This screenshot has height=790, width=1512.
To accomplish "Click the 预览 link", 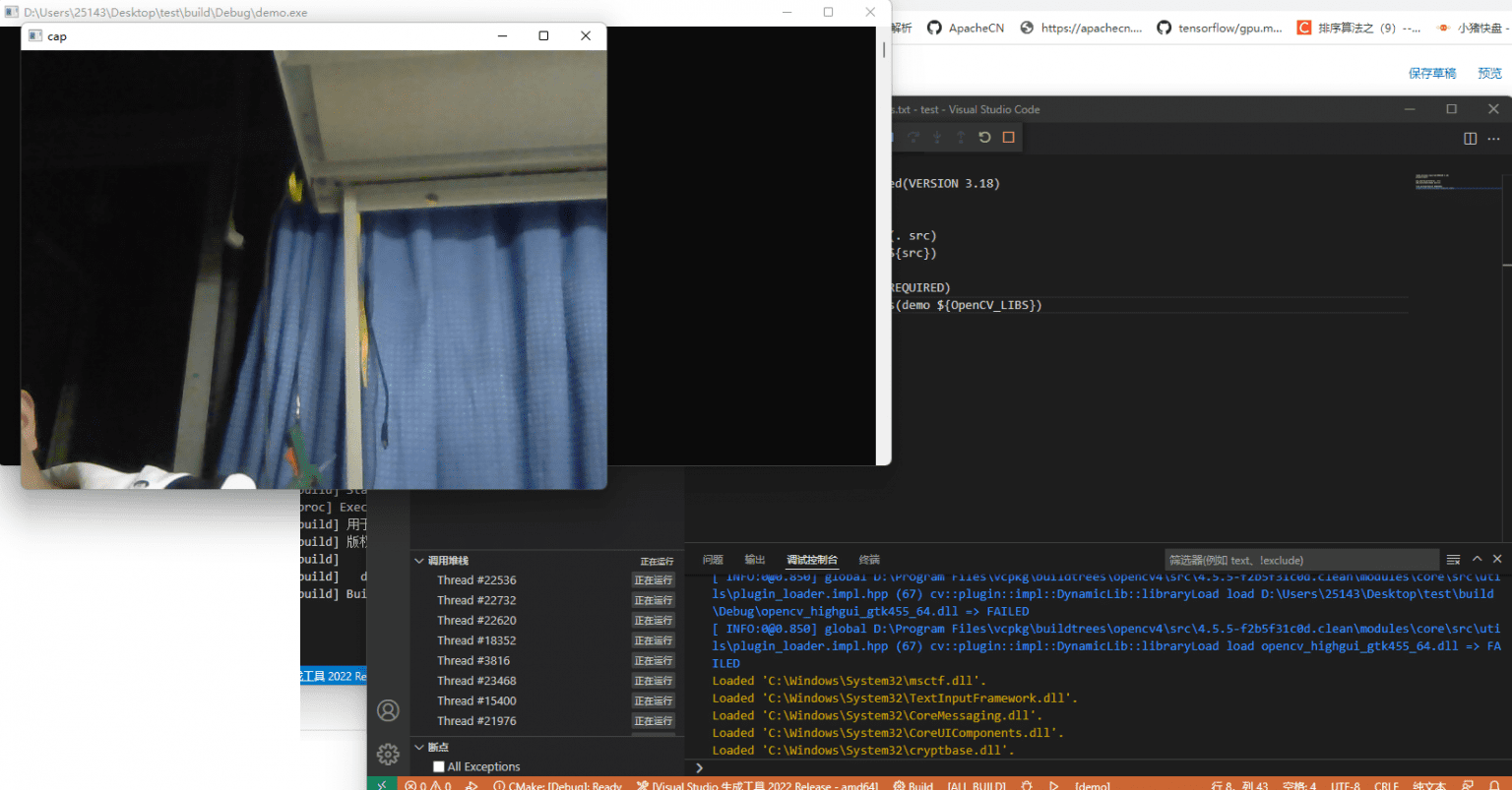I will (x=1488, y=72).
